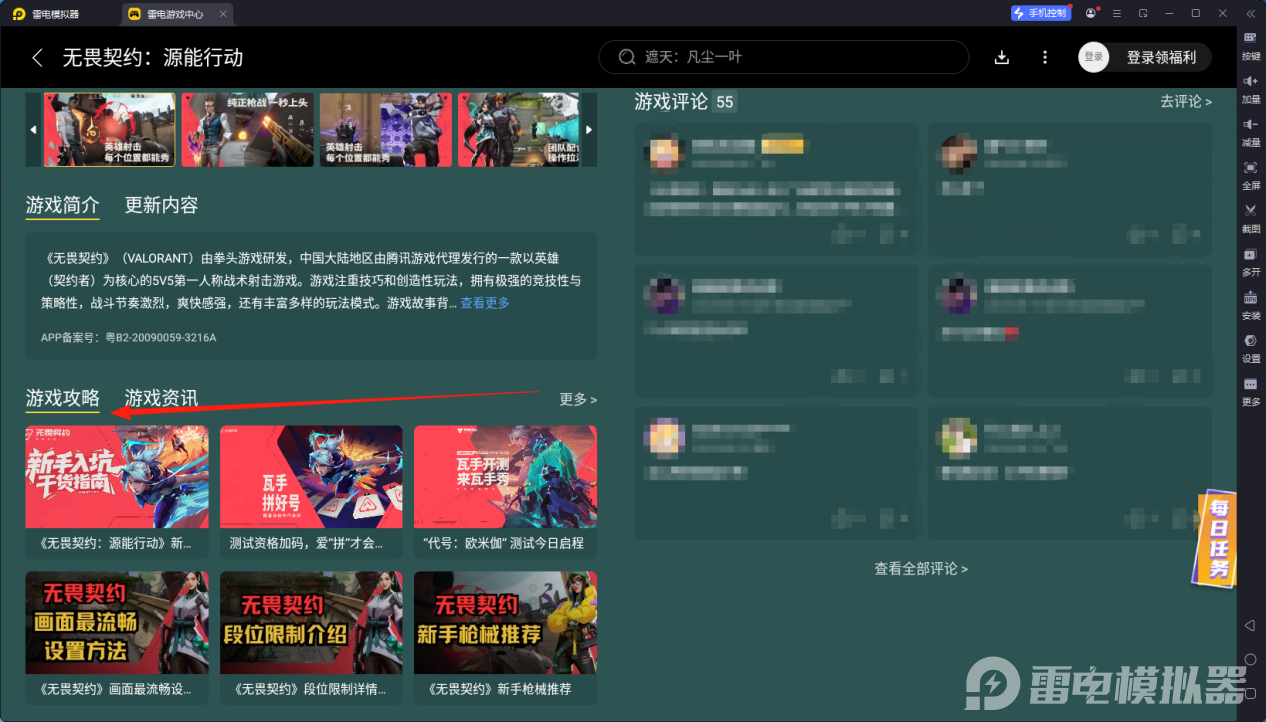The image size is (1266, 722).
Task: Open the 按键 key mapping tool
Action: coord(1251,45)
